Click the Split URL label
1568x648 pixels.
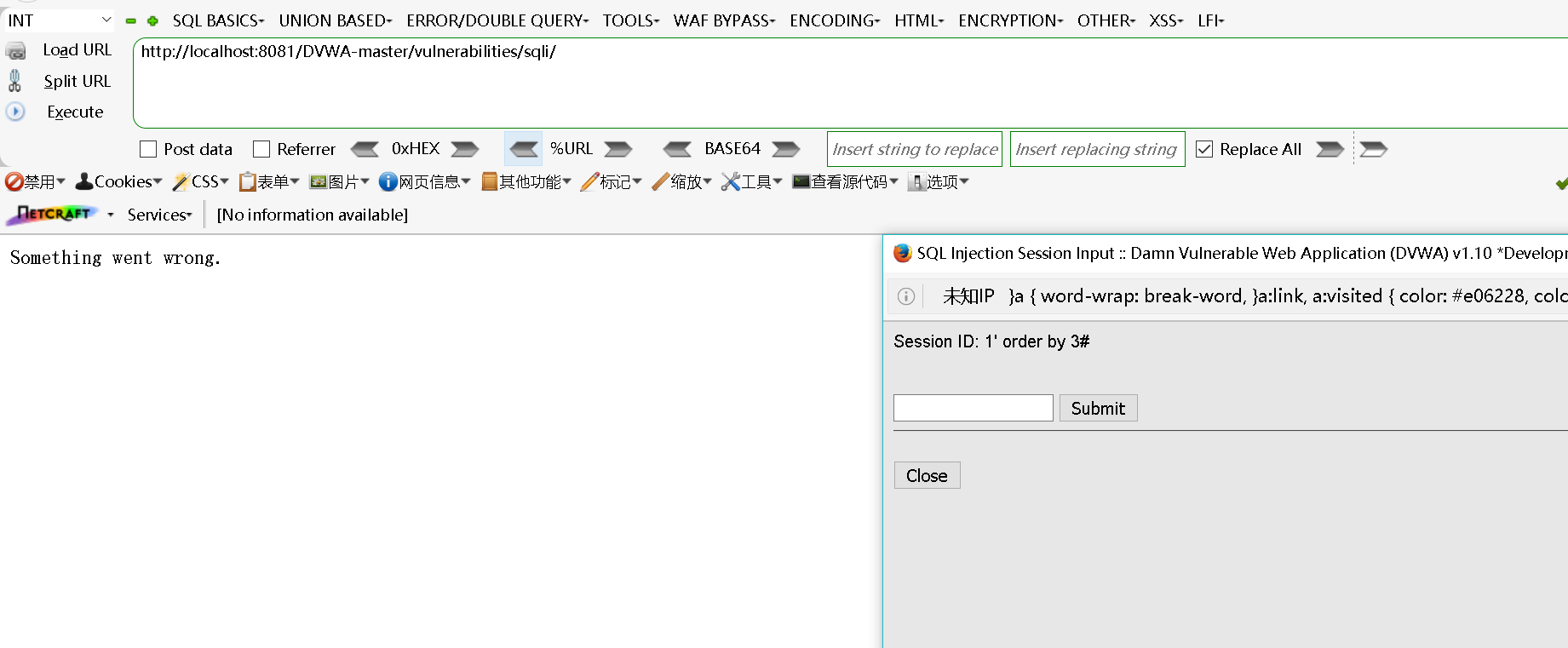[x=78, y=81]
